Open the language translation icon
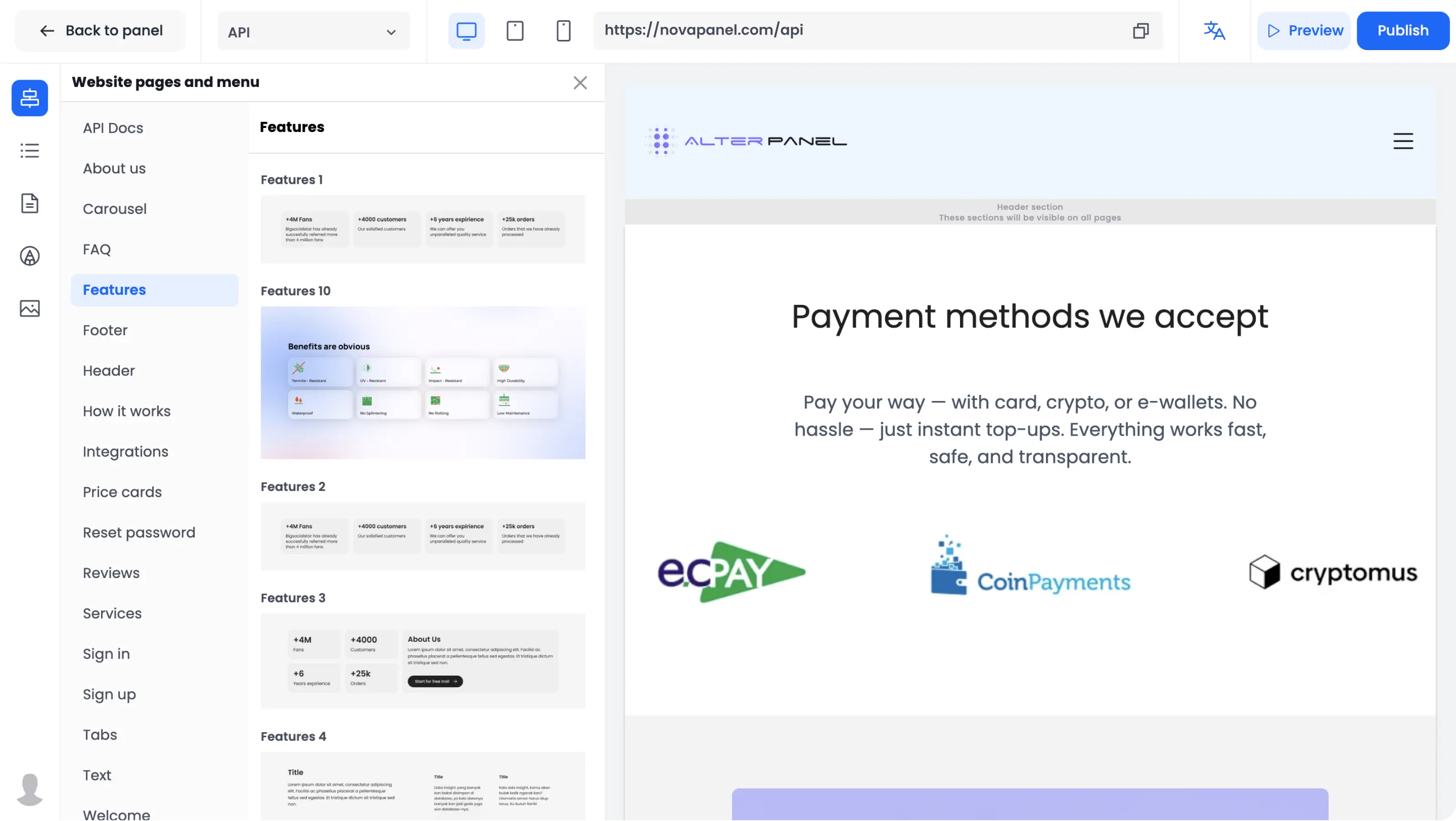 coord(1214,30)
